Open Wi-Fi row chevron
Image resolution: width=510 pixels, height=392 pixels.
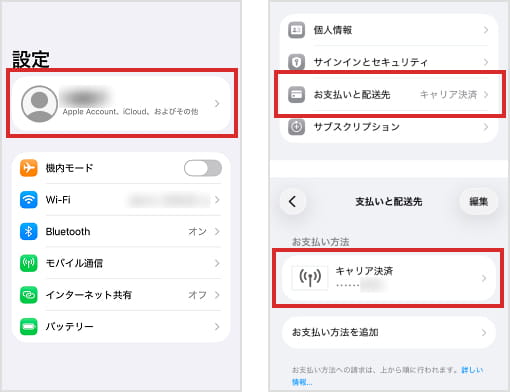pos(217,200)
